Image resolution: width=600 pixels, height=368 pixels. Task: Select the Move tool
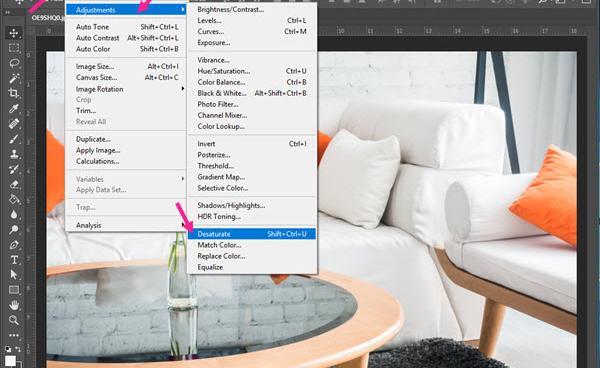(14, 33)
